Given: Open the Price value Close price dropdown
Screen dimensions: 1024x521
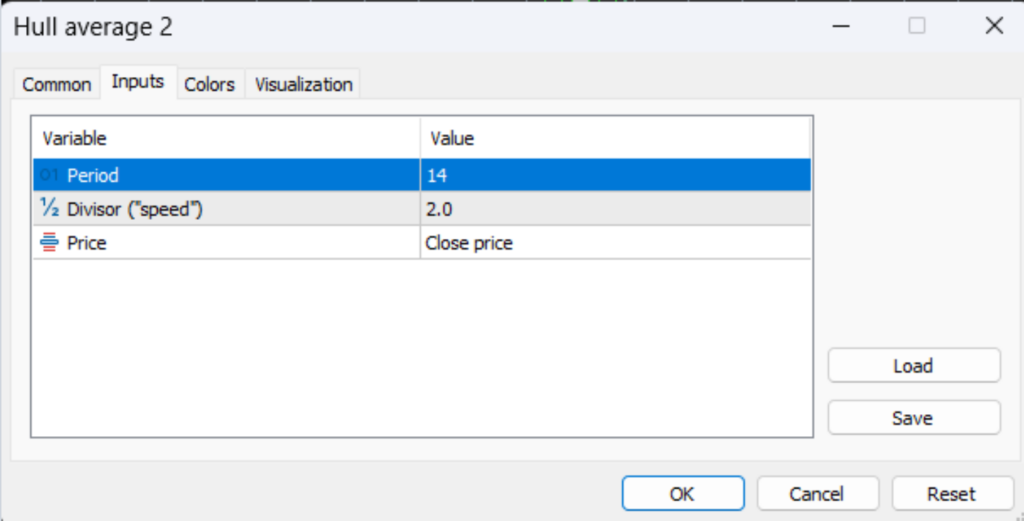Looking at the screenshot, I should (x=614, y=243).
